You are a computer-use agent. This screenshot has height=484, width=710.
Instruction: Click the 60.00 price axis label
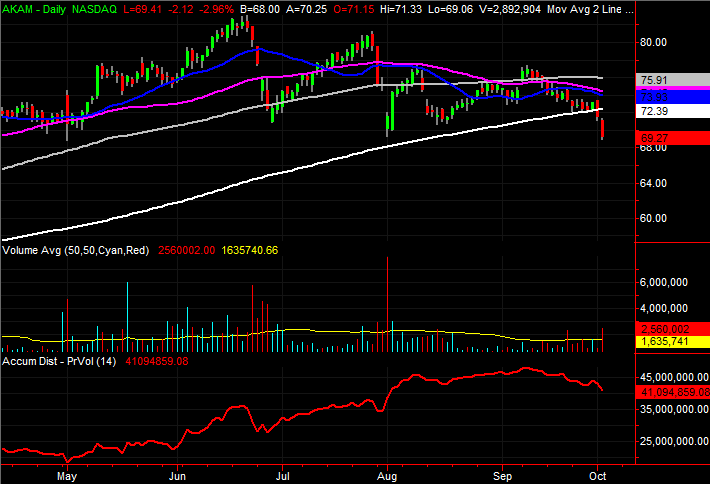coord(653,218)
